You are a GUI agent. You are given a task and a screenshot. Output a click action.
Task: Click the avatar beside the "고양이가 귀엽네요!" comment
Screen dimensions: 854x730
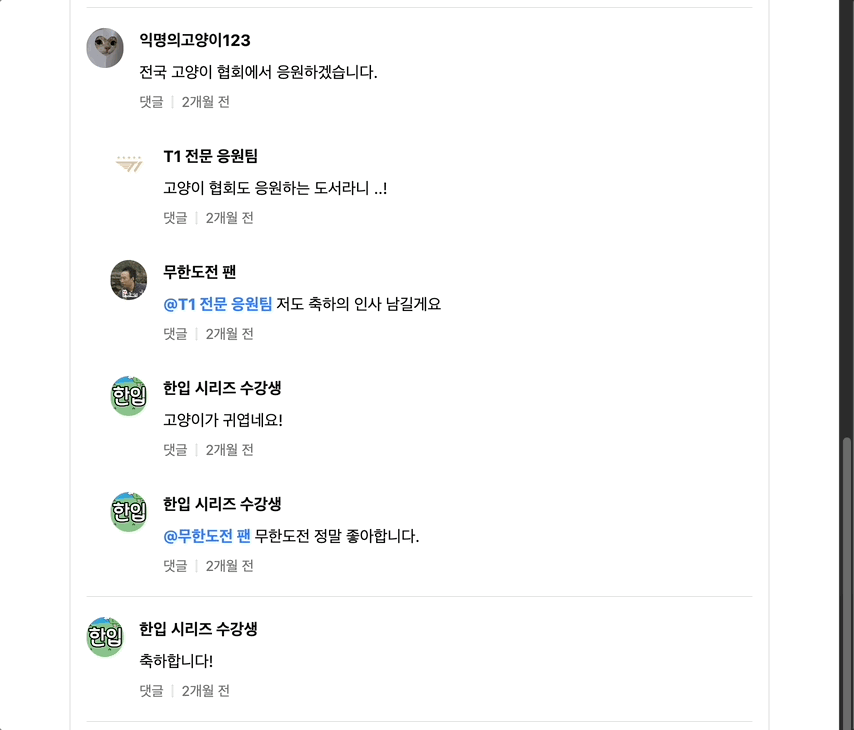click(x=129, y=396)
